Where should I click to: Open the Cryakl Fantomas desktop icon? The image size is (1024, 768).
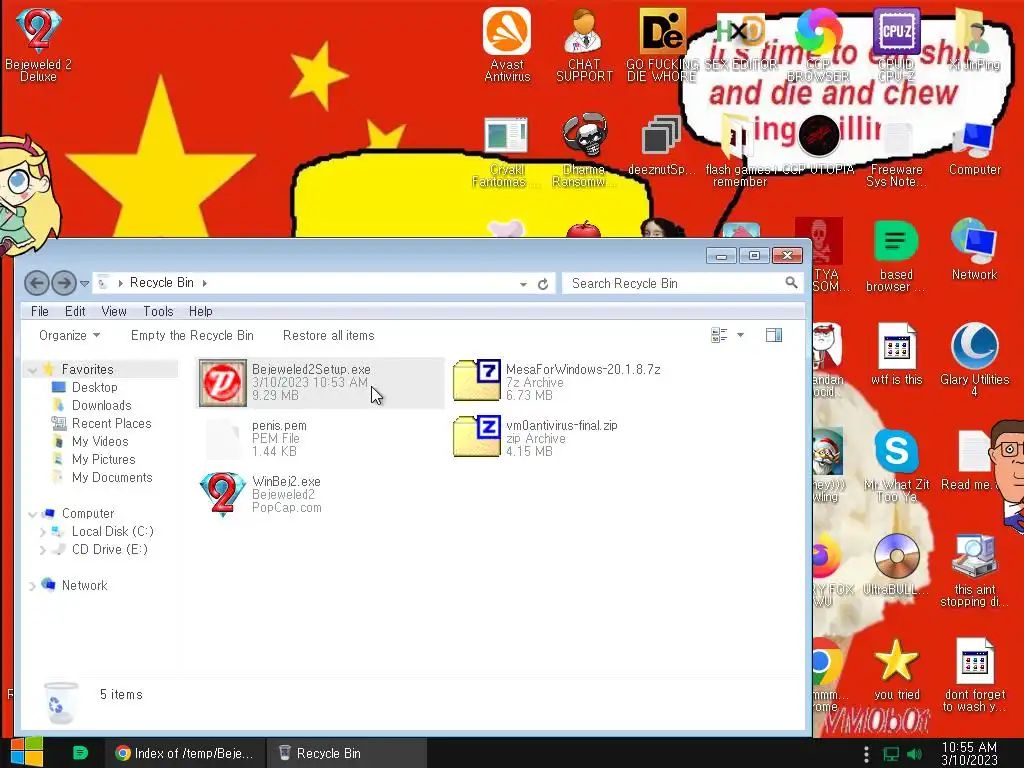coord(505,150)
